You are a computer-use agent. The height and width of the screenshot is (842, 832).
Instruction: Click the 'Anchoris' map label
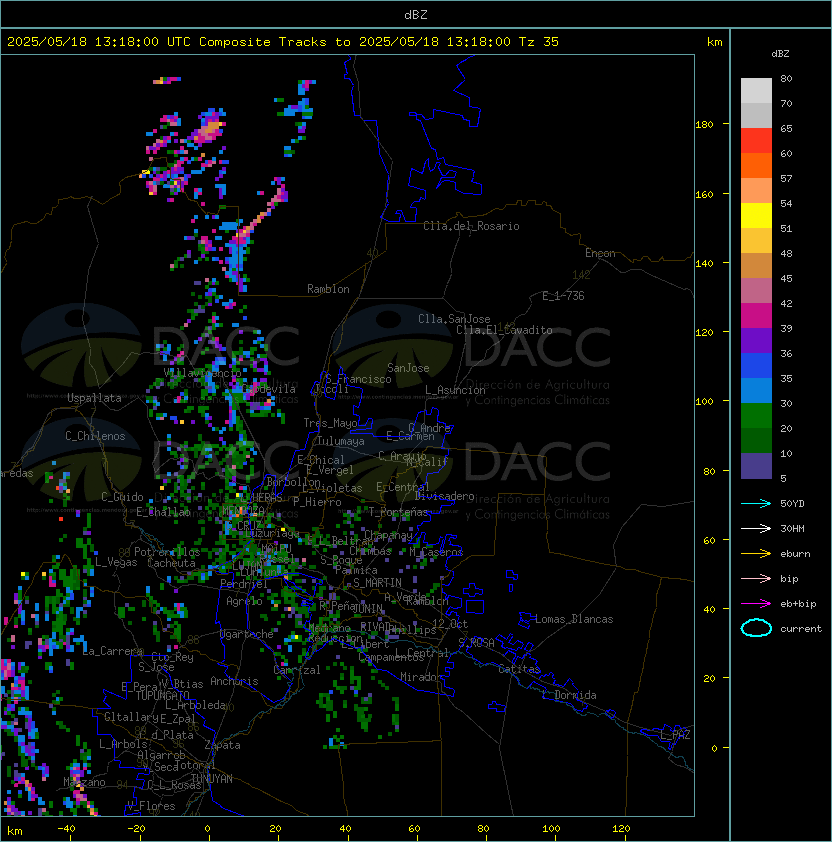point(234,681)
